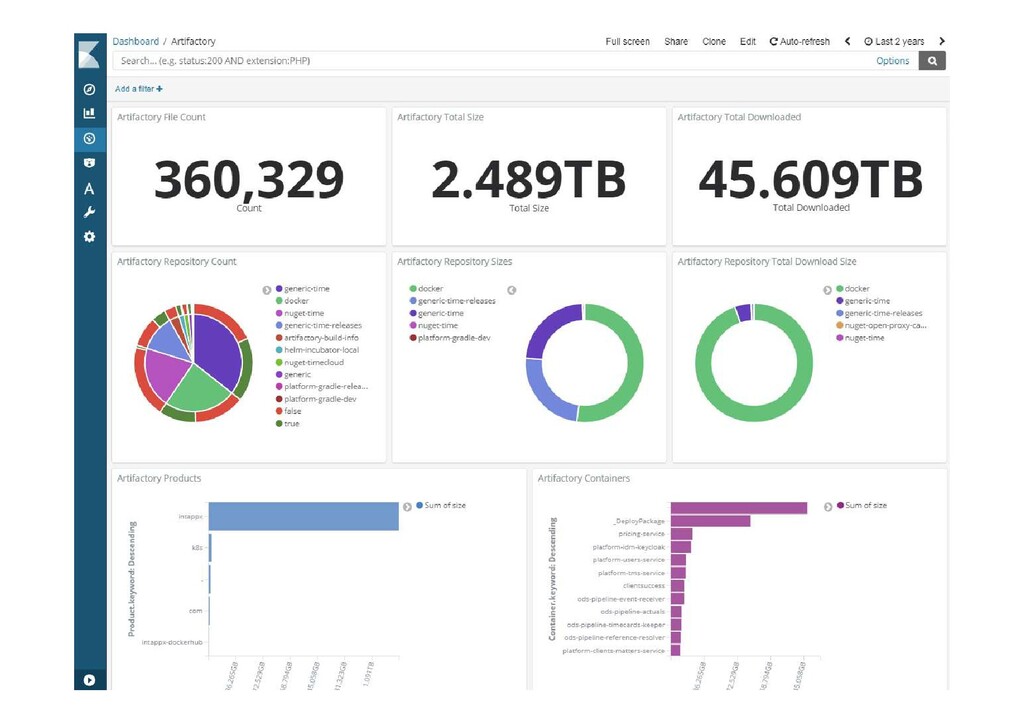Collapse the Artifactory Repository Count legend arrow
Image resolution: width=1024 pixels, height=724 pixels.
[x=266, y=290]
